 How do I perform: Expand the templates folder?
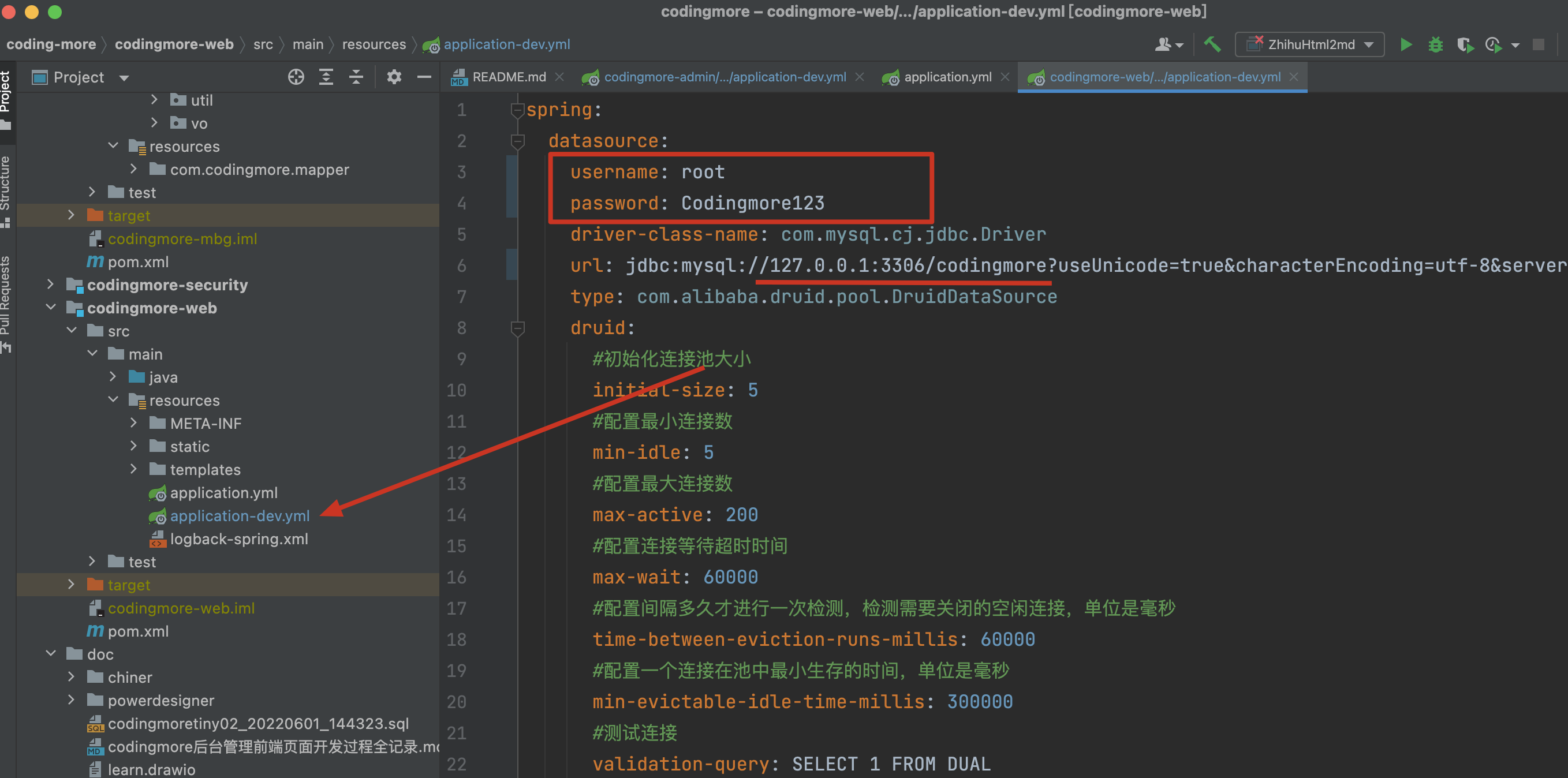point(134,469)
